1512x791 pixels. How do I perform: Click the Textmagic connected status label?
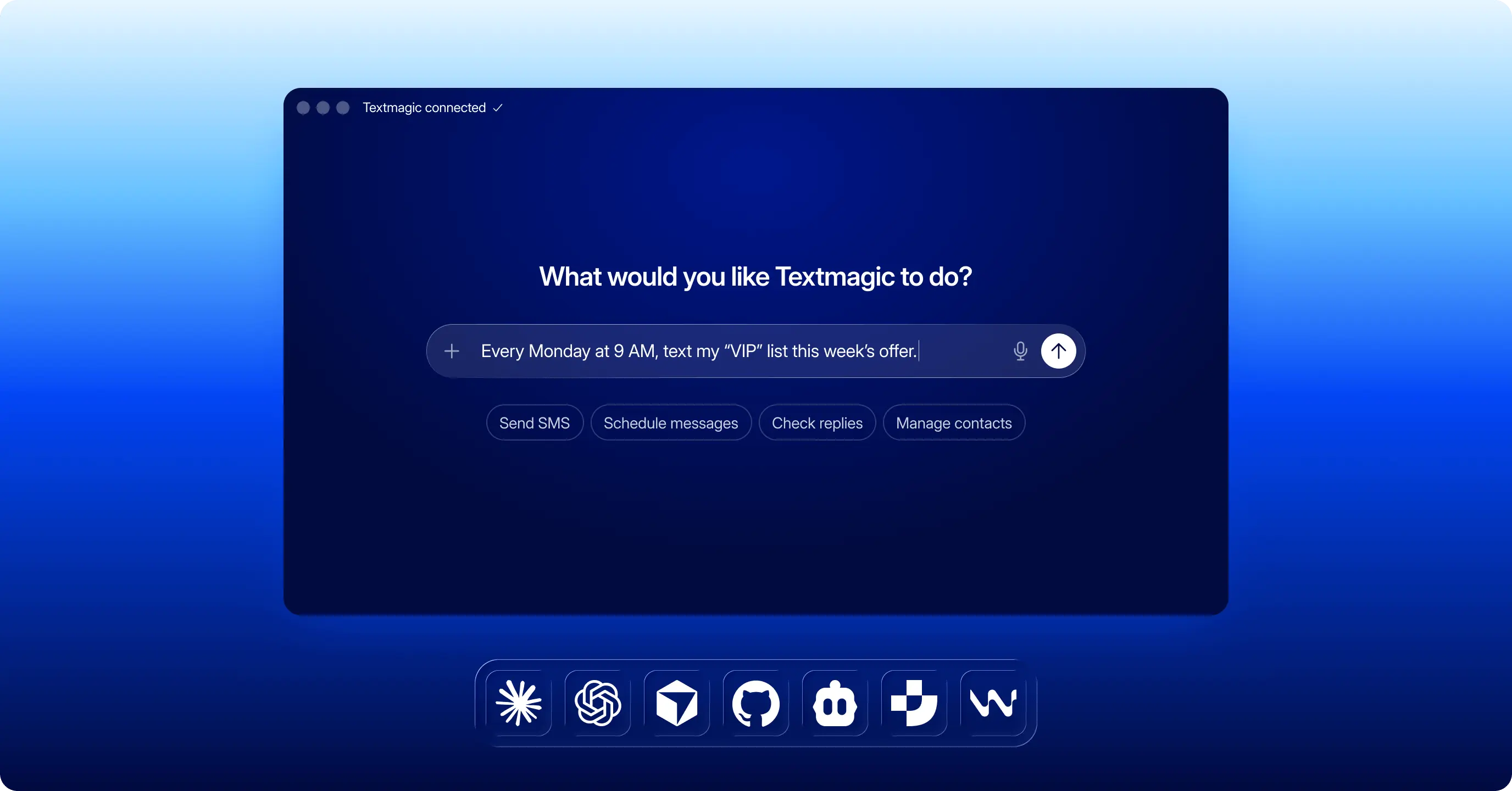click(424, 108)
